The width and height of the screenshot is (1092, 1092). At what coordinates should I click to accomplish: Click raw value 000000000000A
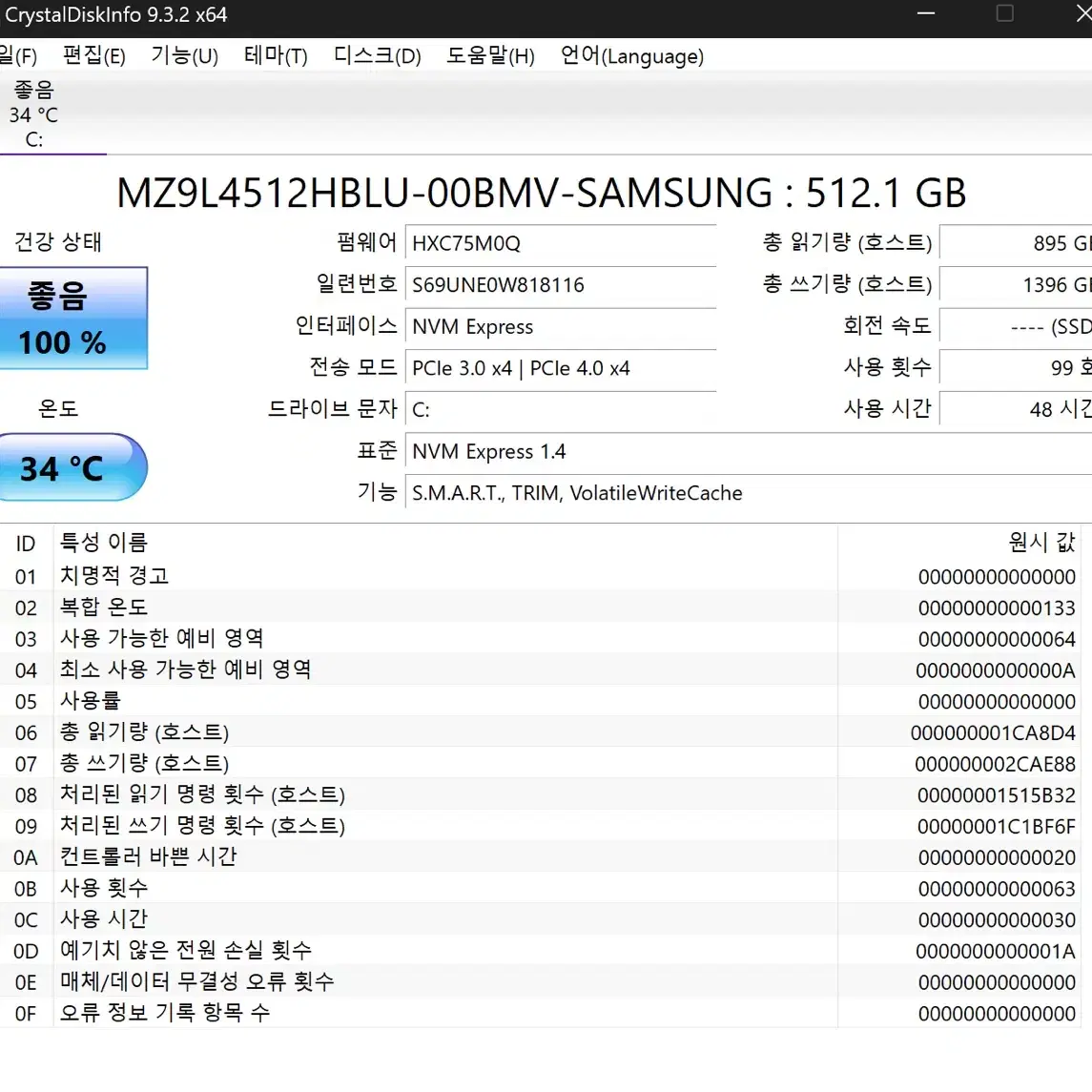995,670
